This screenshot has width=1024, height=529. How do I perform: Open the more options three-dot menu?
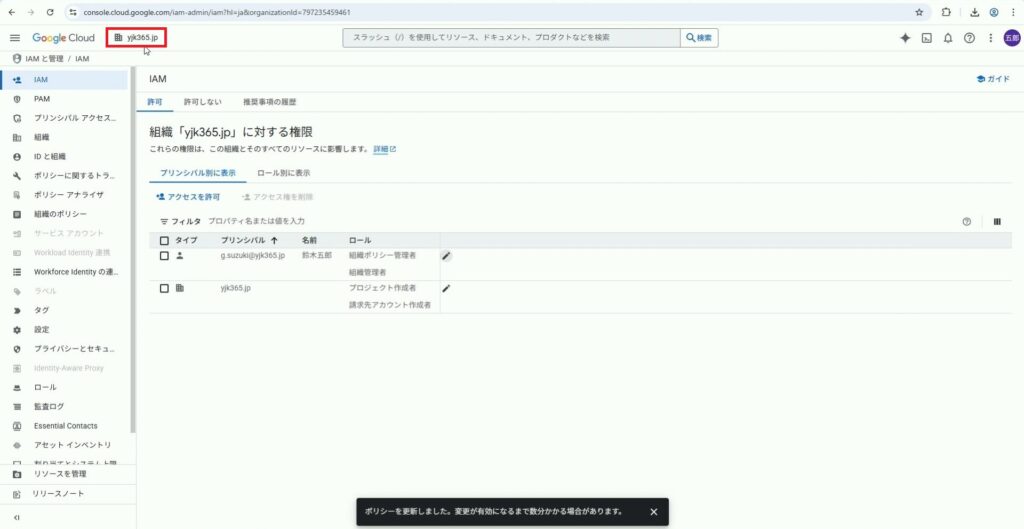[x=989, y=38]
